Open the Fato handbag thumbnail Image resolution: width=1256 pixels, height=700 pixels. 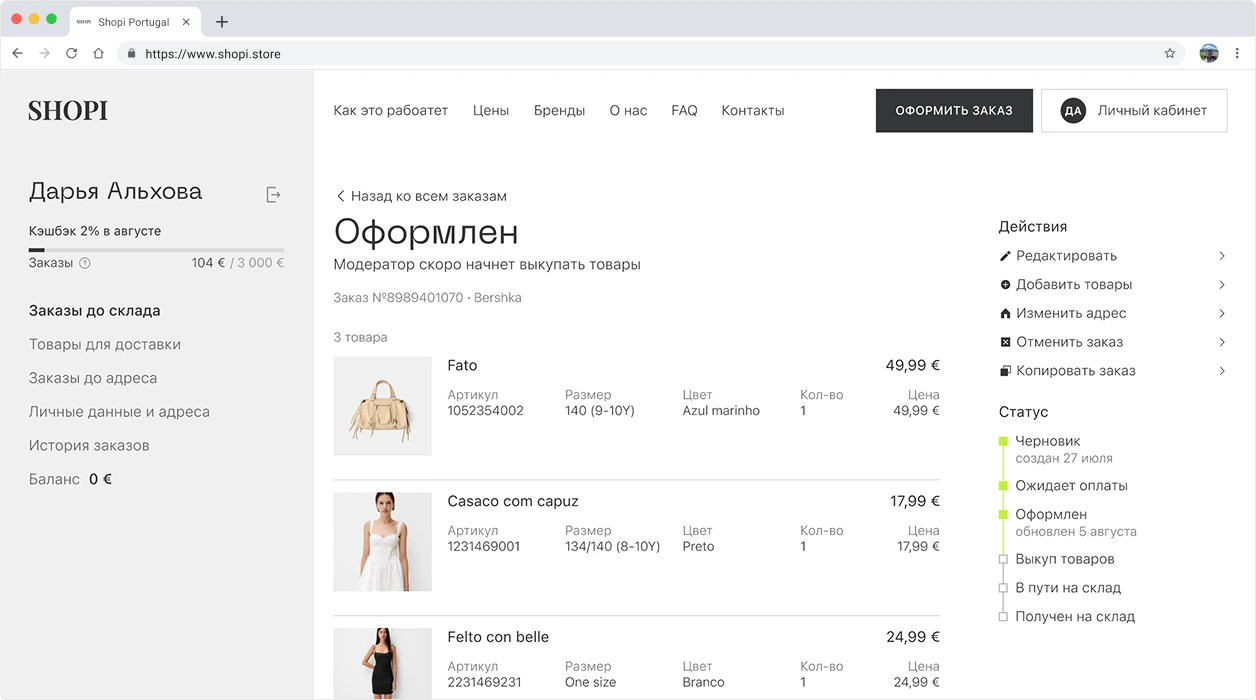coord(382,406)
